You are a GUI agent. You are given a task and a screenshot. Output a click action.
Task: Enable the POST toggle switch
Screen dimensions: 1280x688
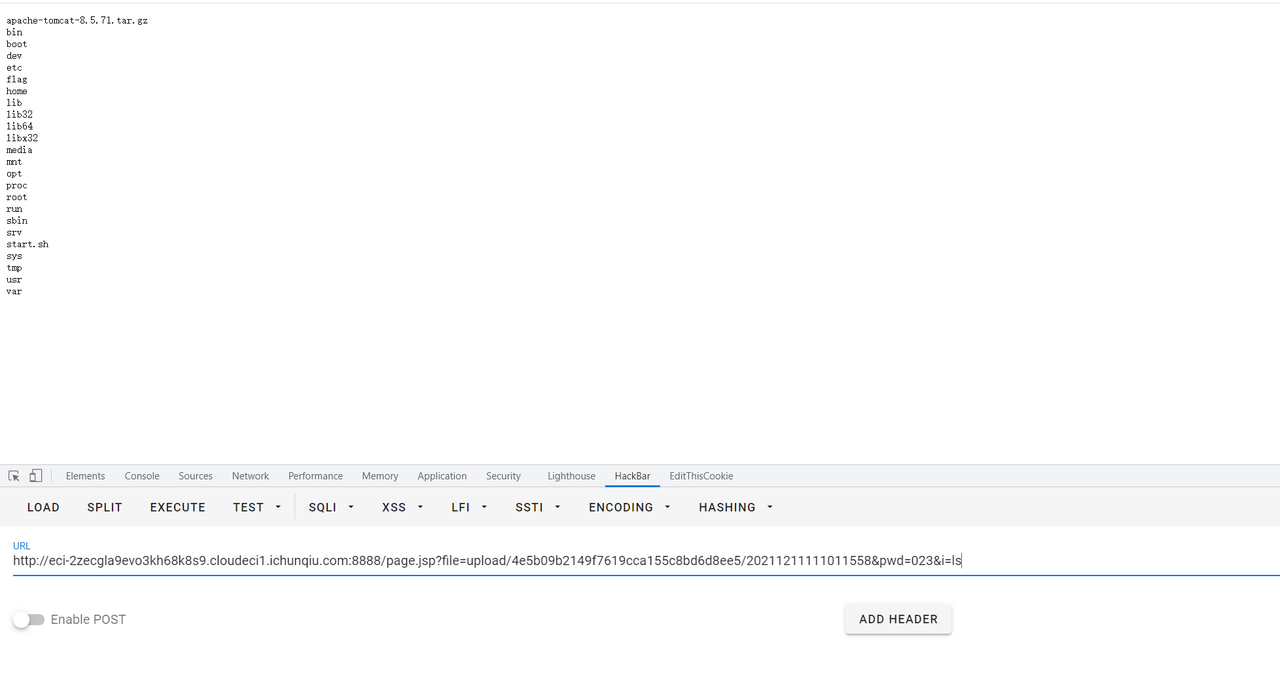tap(29, 619)
